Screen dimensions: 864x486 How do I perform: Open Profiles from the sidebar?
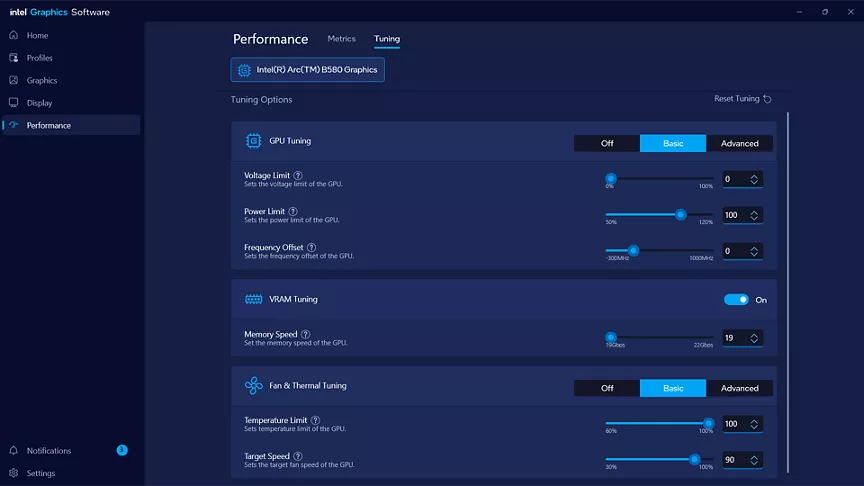(14, 58)
